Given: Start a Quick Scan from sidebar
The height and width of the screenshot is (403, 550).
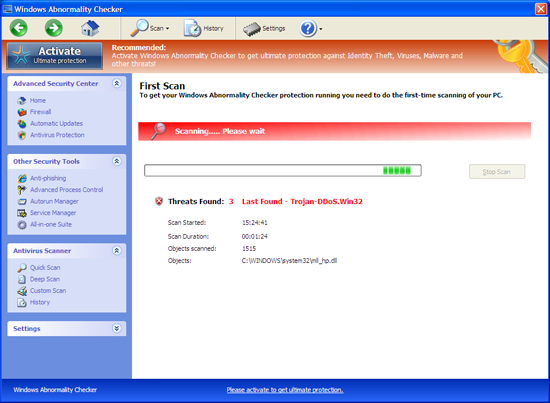Looking at the screenshot, I should (45, 268).
